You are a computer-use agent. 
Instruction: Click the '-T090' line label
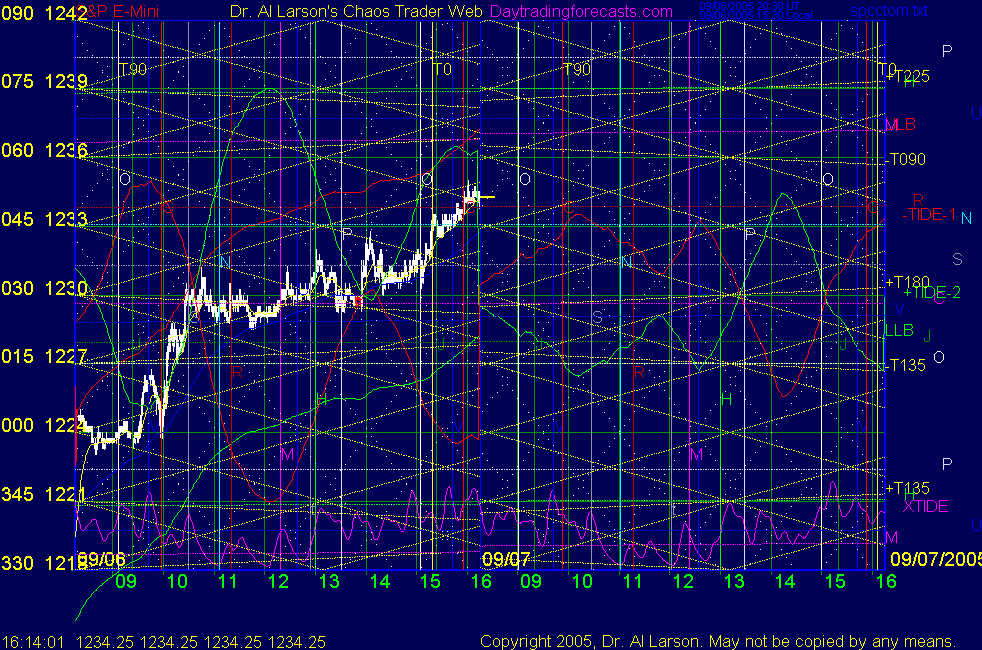[906, 159]
